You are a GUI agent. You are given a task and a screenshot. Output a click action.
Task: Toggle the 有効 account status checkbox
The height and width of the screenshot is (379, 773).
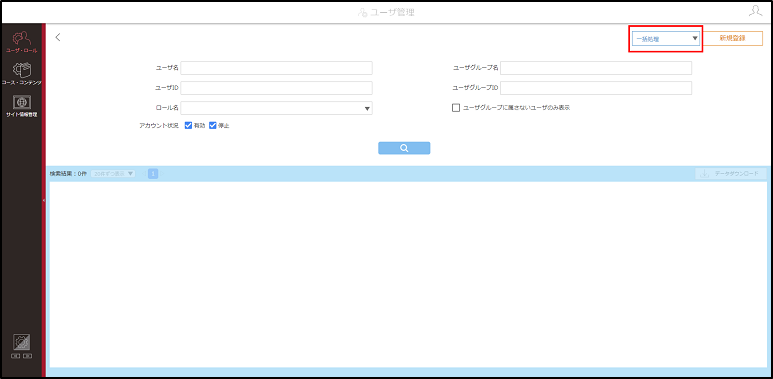188,125
